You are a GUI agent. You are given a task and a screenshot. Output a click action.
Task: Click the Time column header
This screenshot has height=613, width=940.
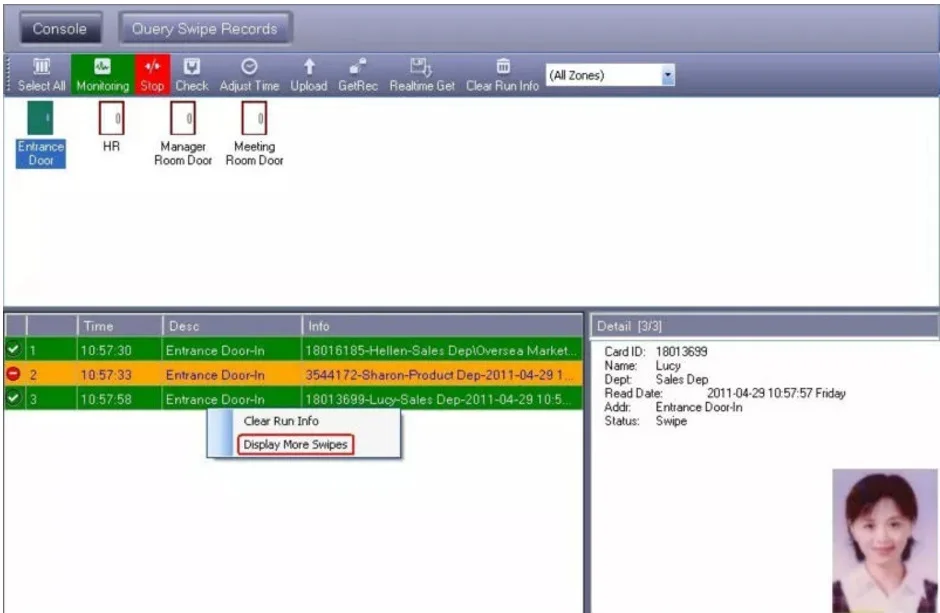(x=120, y=326)
